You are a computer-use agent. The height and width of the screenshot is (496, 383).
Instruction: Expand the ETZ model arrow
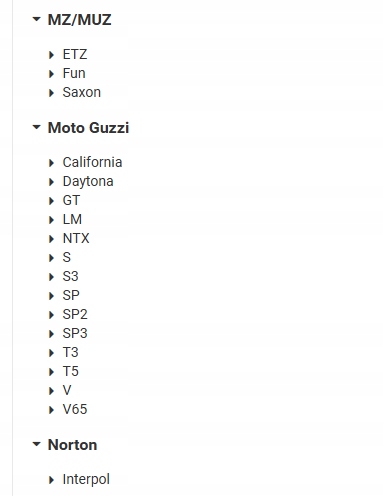(x=51, y=55)
